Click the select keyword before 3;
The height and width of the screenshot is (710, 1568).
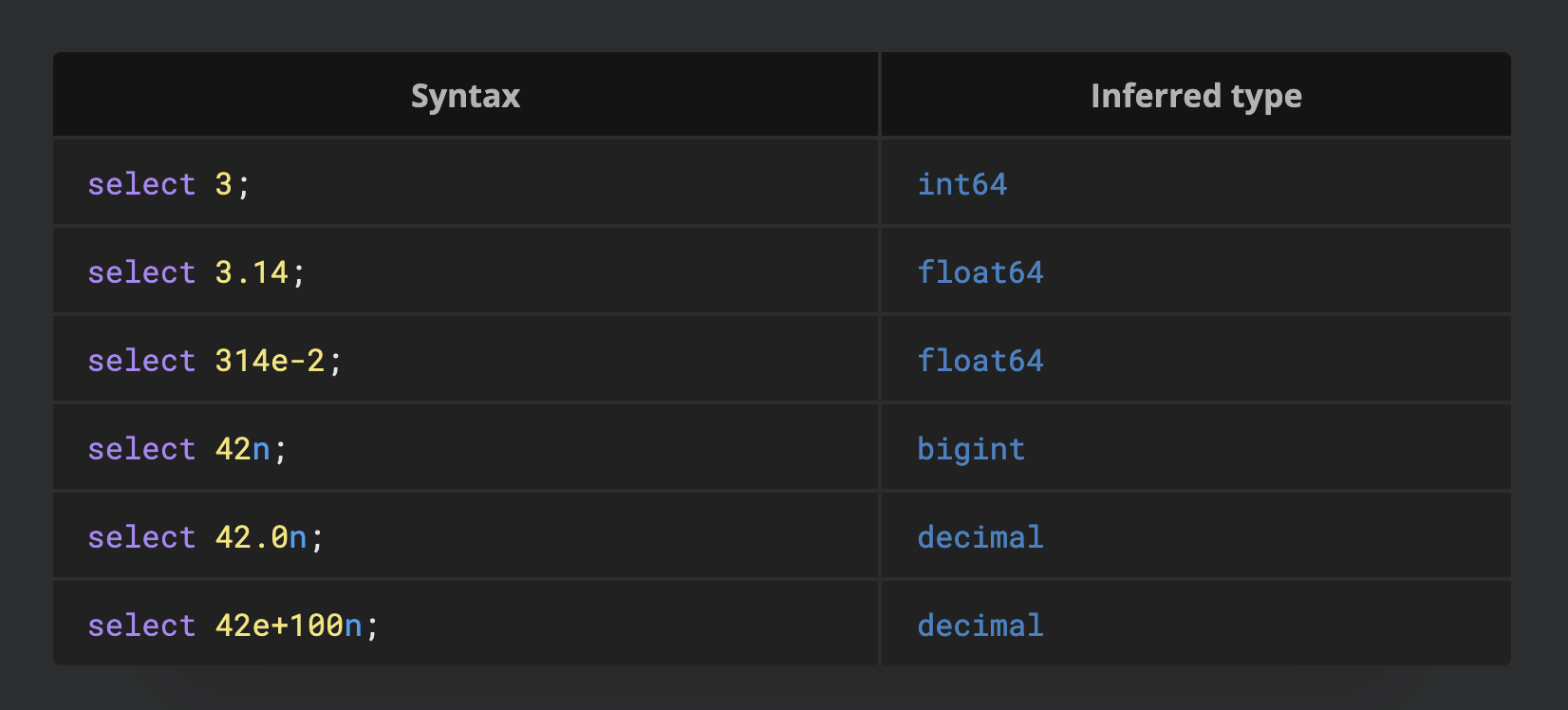[141, 184]
